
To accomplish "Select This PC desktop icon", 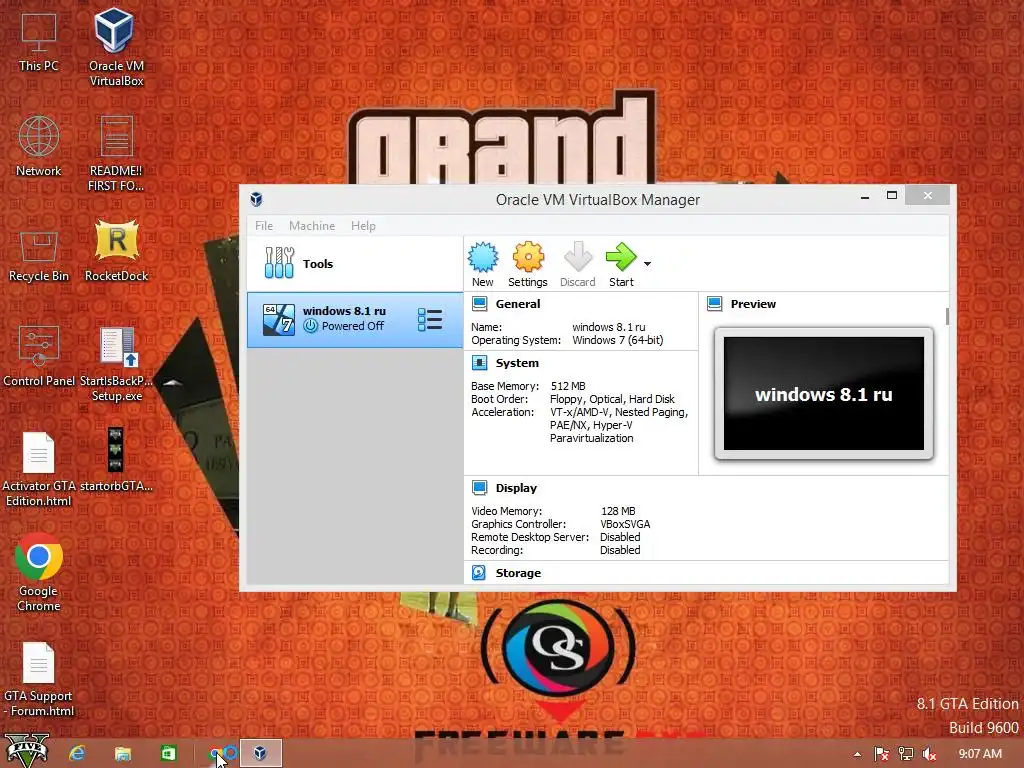I will pyautogui.click(x=39, y=42).
